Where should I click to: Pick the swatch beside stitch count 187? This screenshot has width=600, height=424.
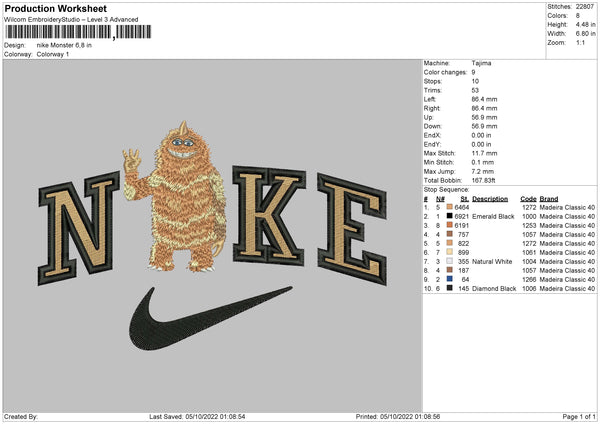[450, 270]
